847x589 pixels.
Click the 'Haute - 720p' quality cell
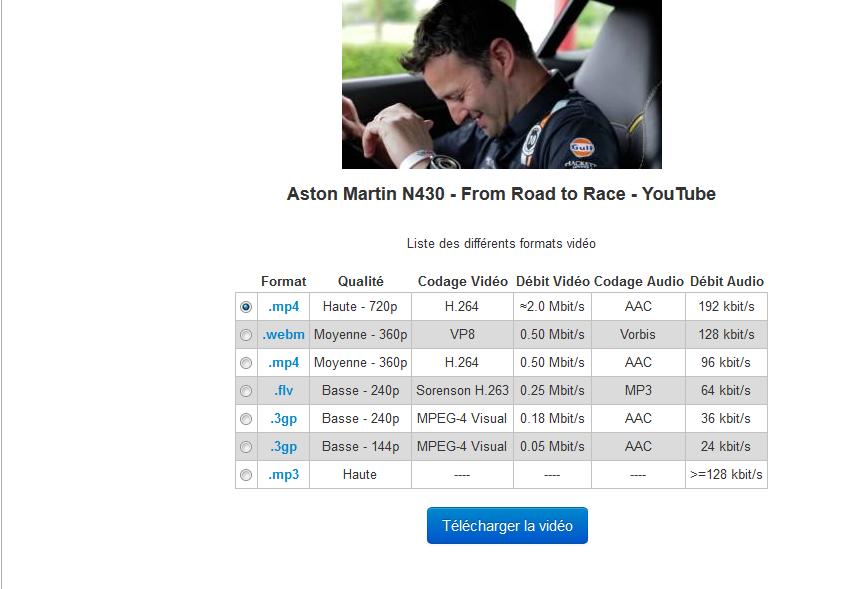360,306
